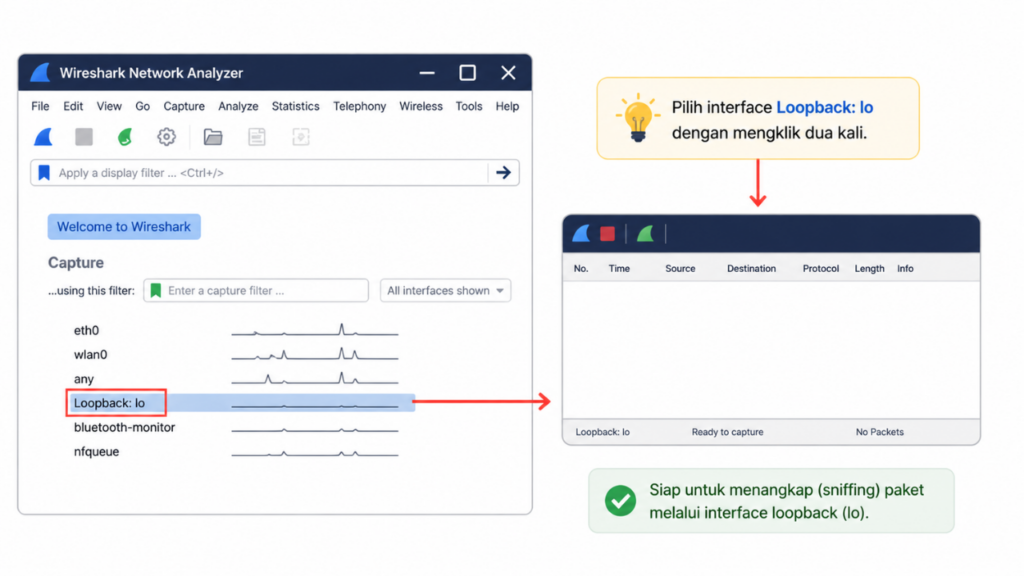Viewport: 1024px width, 576px height.
Task: Open the Wireless menu
Action: (421, 106)
